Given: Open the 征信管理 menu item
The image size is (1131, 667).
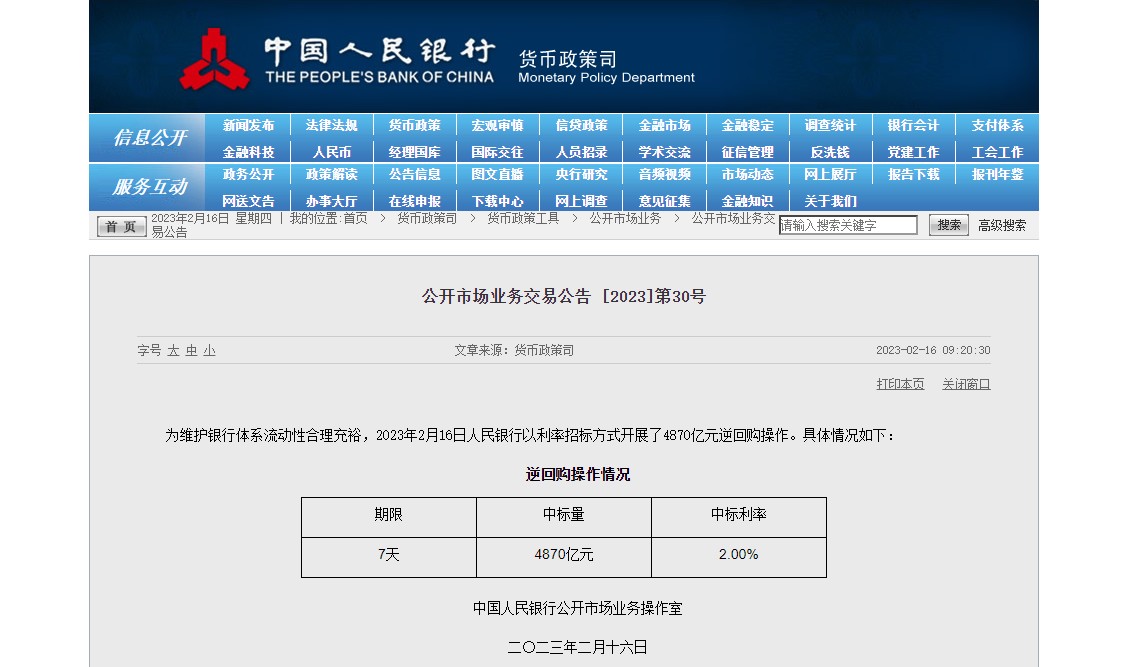Looking at the screenshot, I should click(748, 152).
